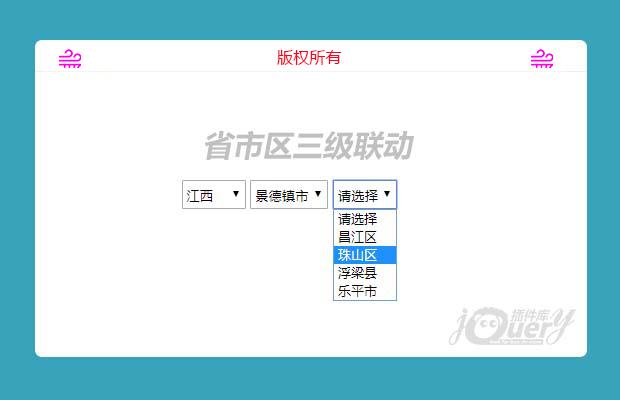Viewport: 620px width, 400px height.
Task: Select the 乐平市 option
Action: coord(365,291)
